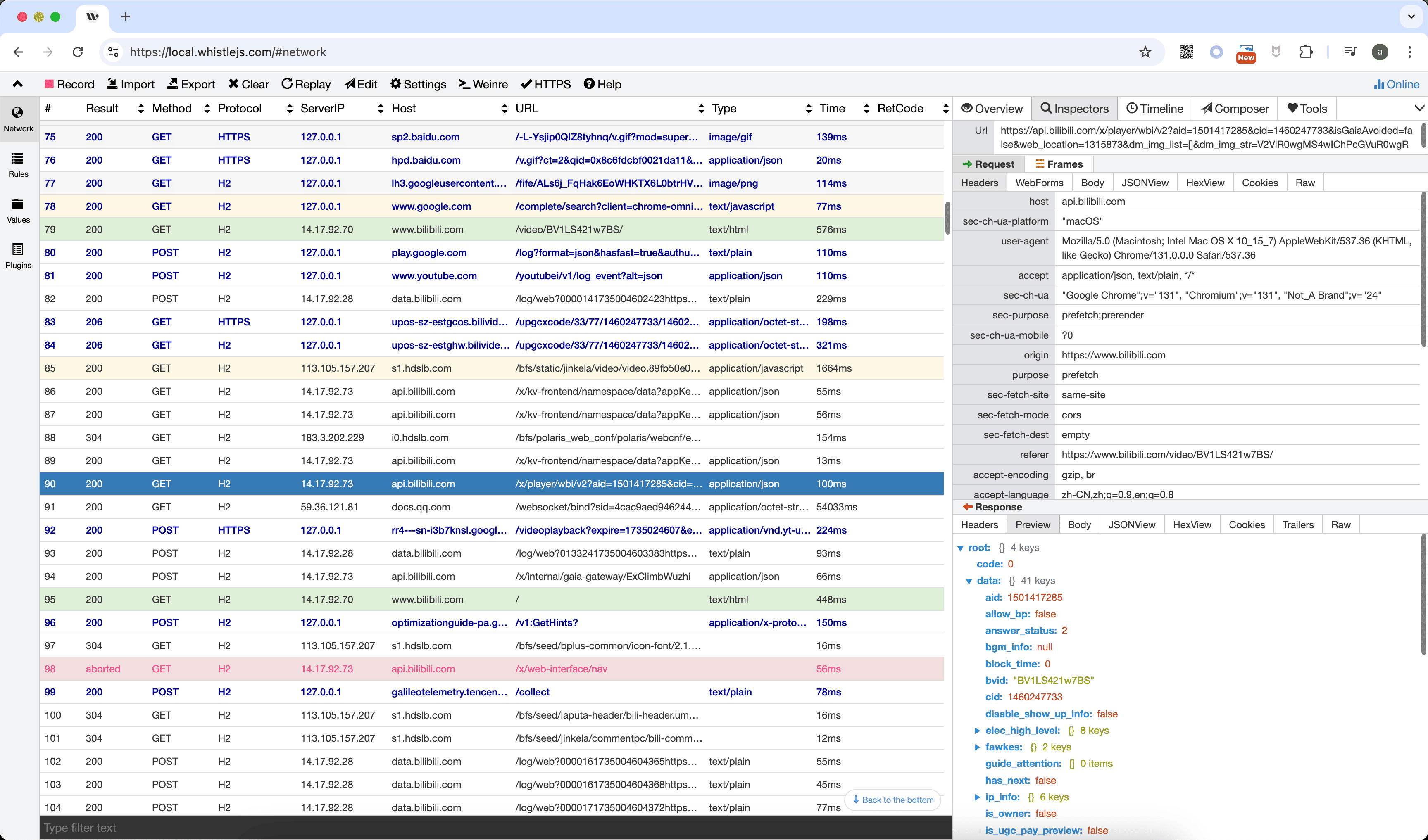Viewport: 1428px width, 840px height.
Task: Expand the elec_high_level JSON node
Action: [x=977, y=731]
